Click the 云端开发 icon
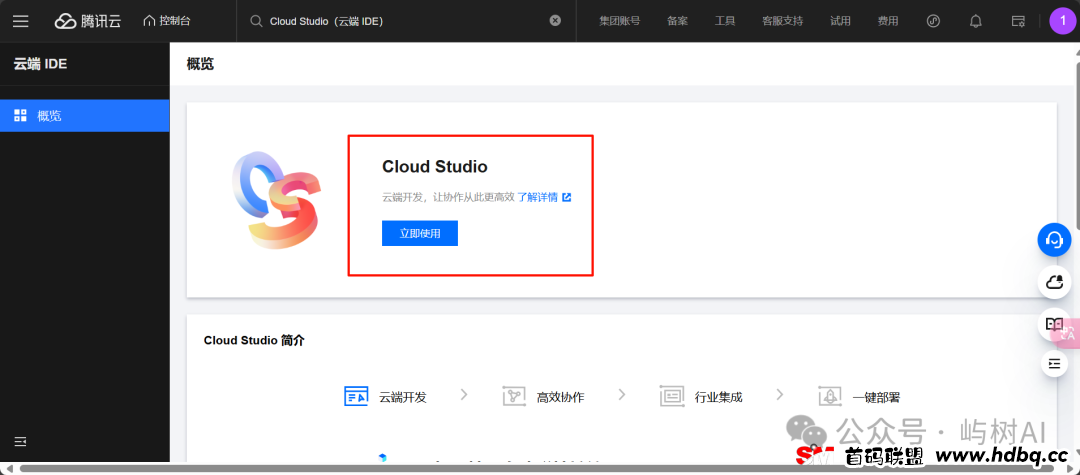Screen dimensions: 1080x475 [x=356, y=397]
